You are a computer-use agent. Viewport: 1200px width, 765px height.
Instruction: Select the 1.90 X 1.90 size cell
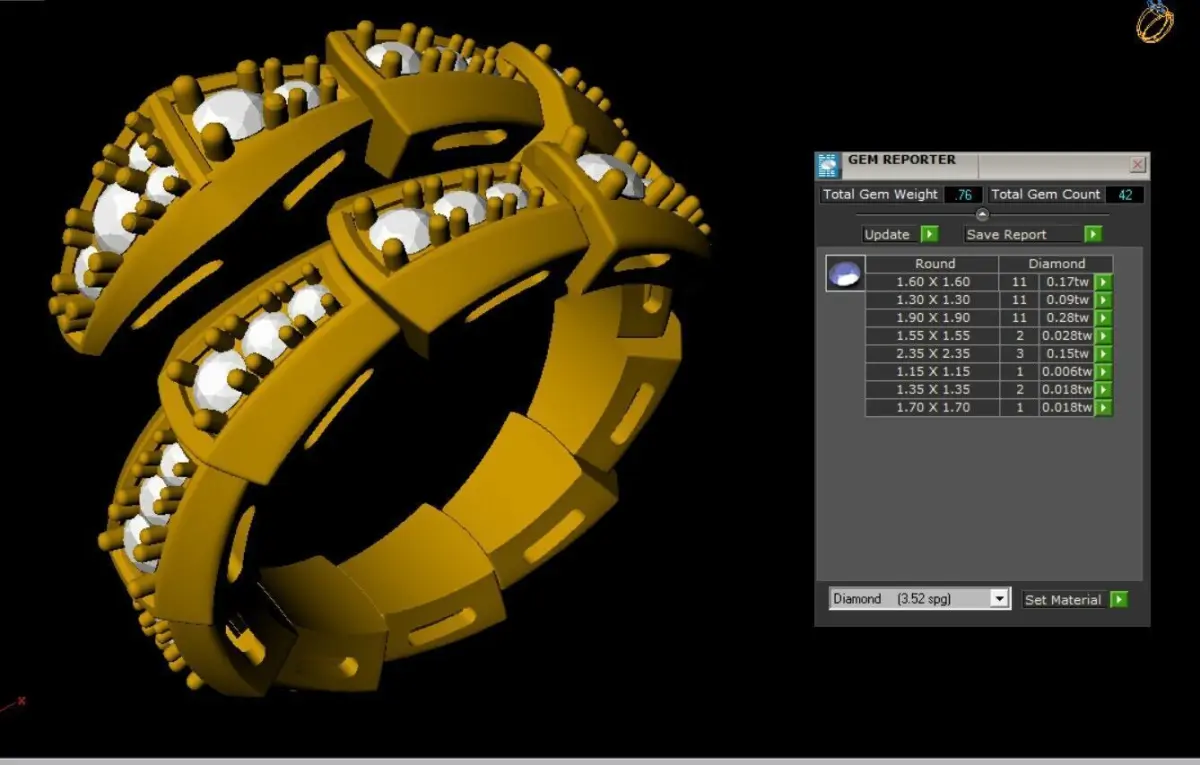coord(932,318)
